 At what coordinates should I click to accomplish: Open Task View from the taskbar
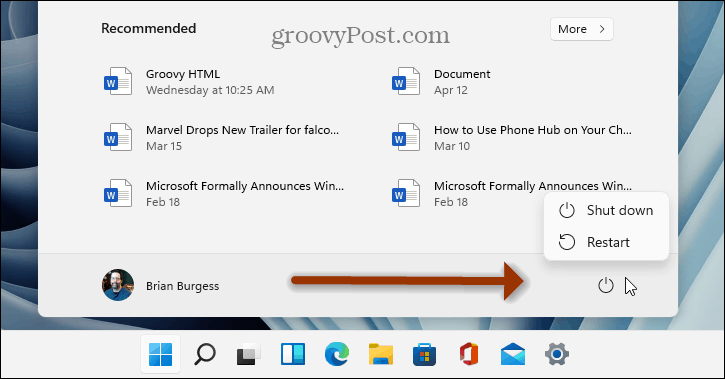click(248, 355)
